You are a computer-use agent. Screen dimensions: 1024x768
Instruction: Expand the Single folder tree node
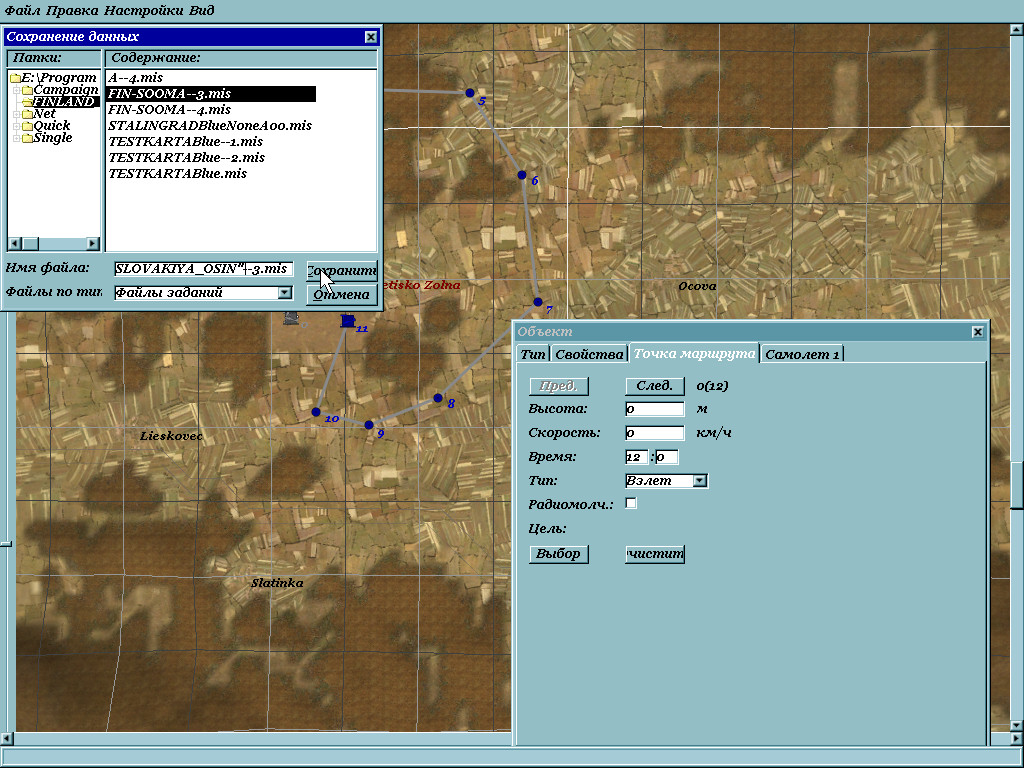coord(17,138)
